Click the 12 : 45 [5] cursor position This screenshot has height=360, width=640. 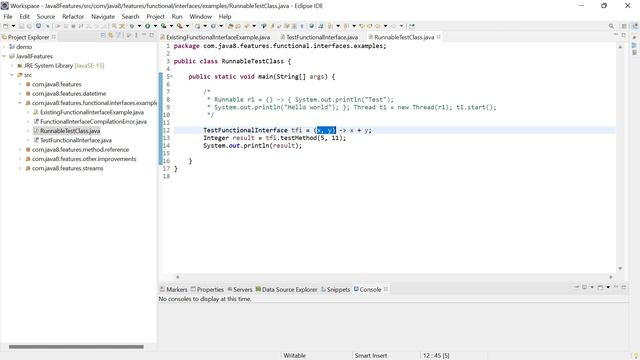pos(436,356)
